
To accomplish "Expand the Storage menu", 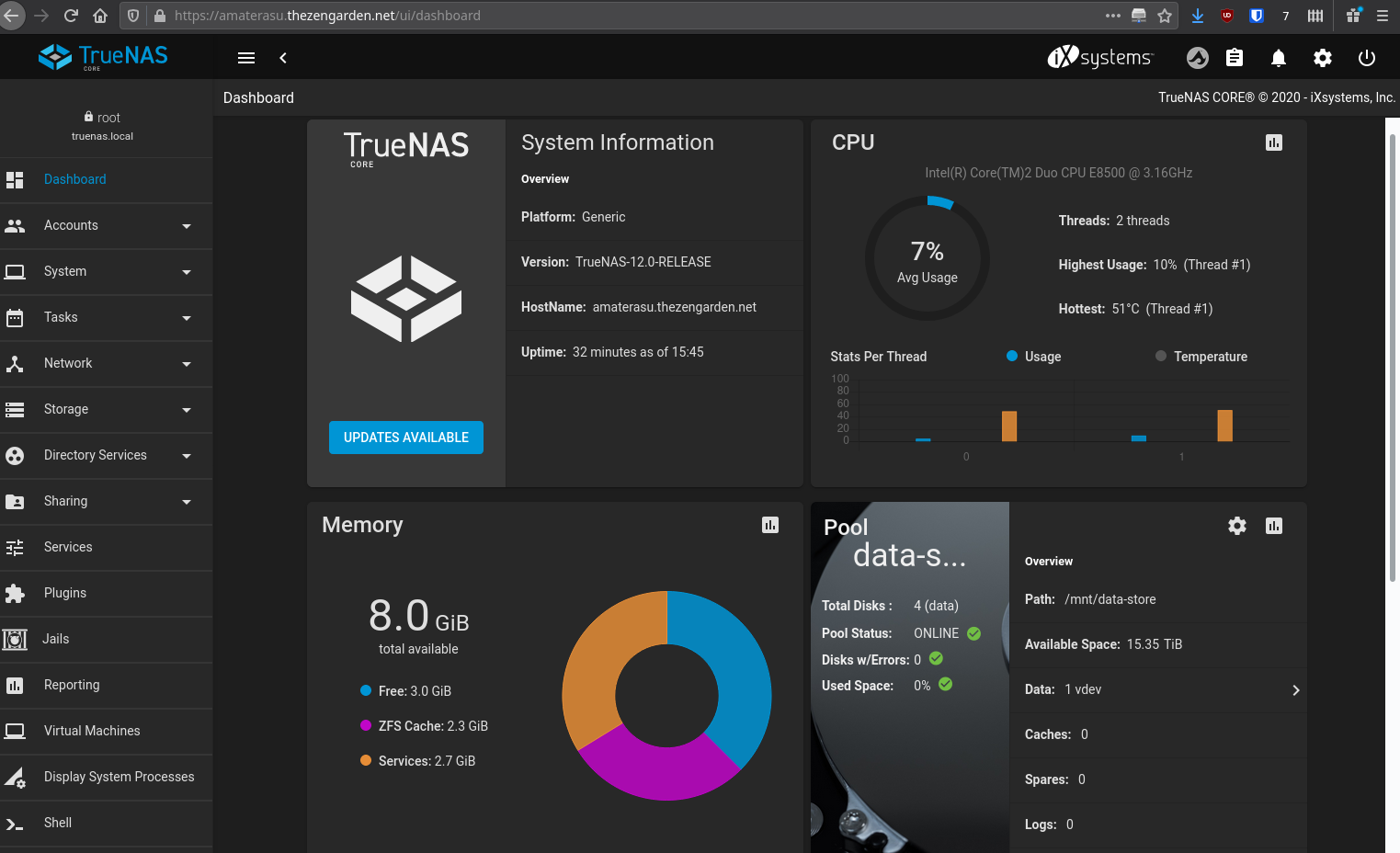I will 107,409.
